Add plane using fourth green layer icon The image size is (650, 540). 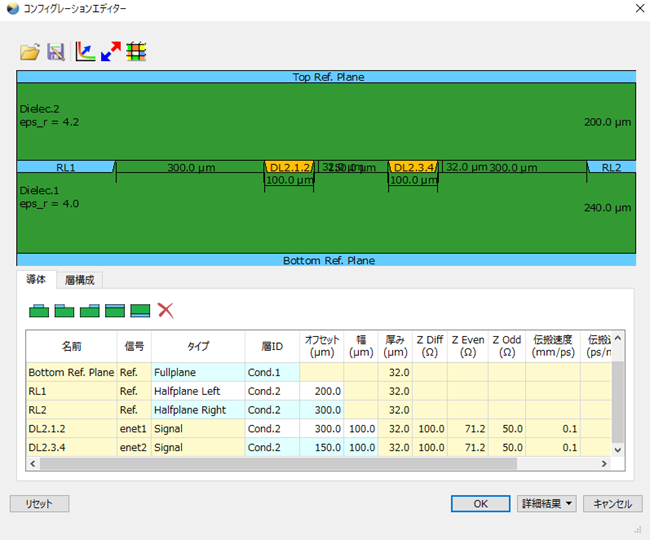(115, 310)
